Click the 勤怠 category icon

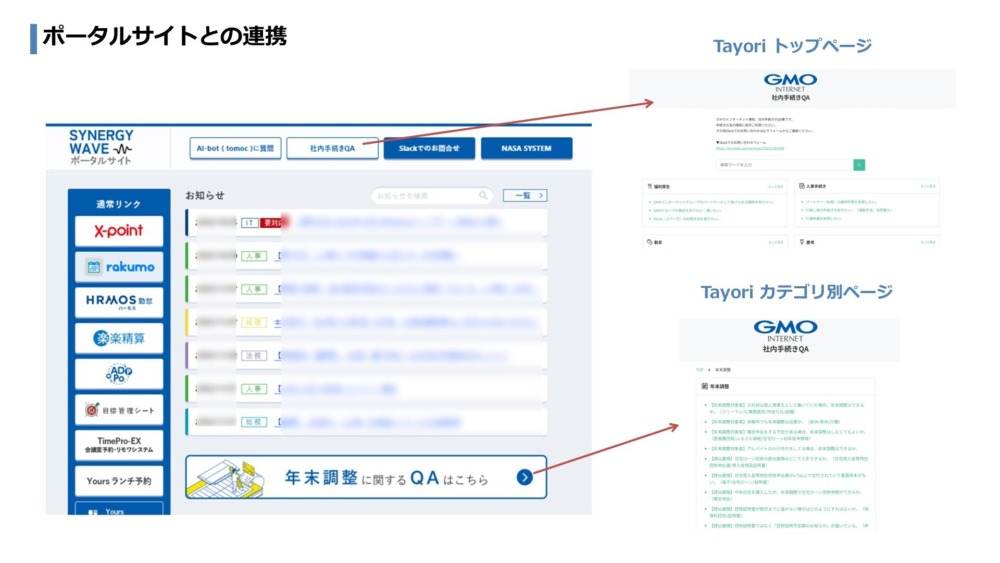(650, 242)
